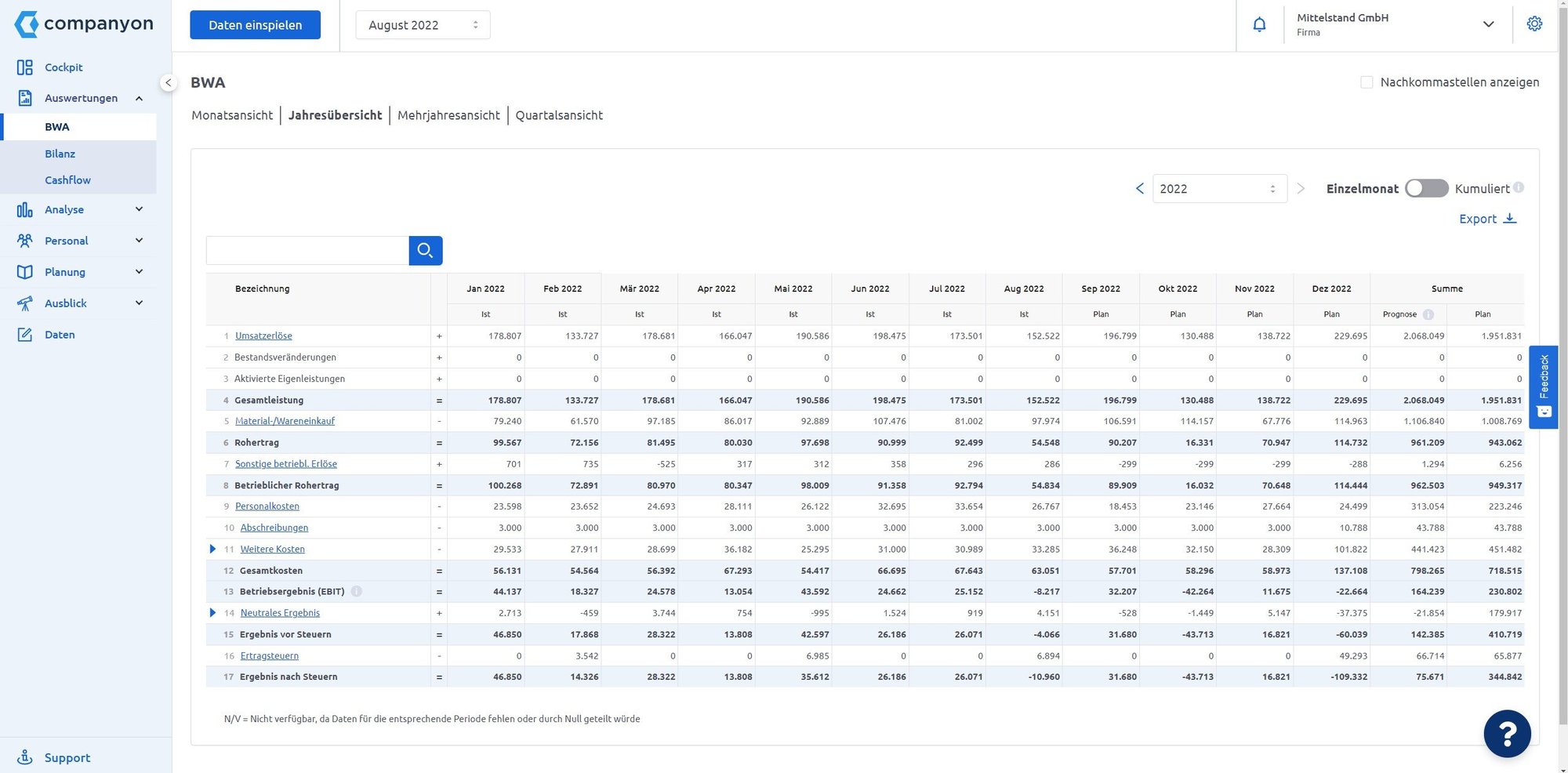The image size is (1568, 773).
Task: Expand the Weitere Kosten row triangle
Action: coord(212,549)
